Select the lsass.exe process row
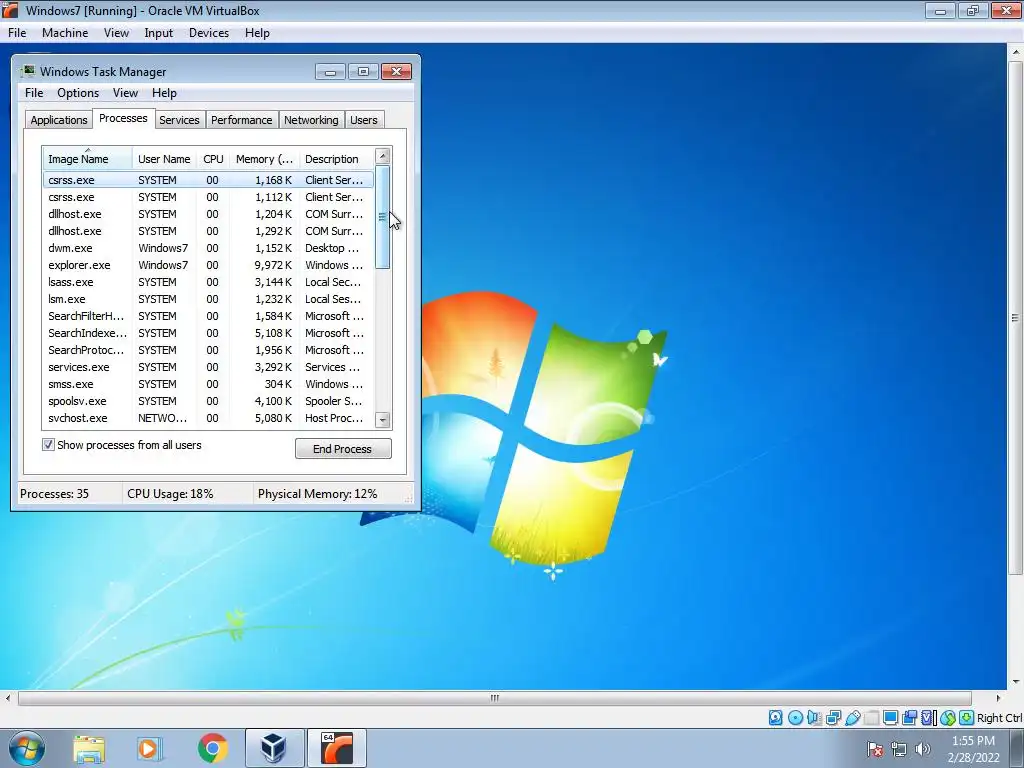This screenshot has width=1024, height=768. pyautogui.click(x=208, y=282)
